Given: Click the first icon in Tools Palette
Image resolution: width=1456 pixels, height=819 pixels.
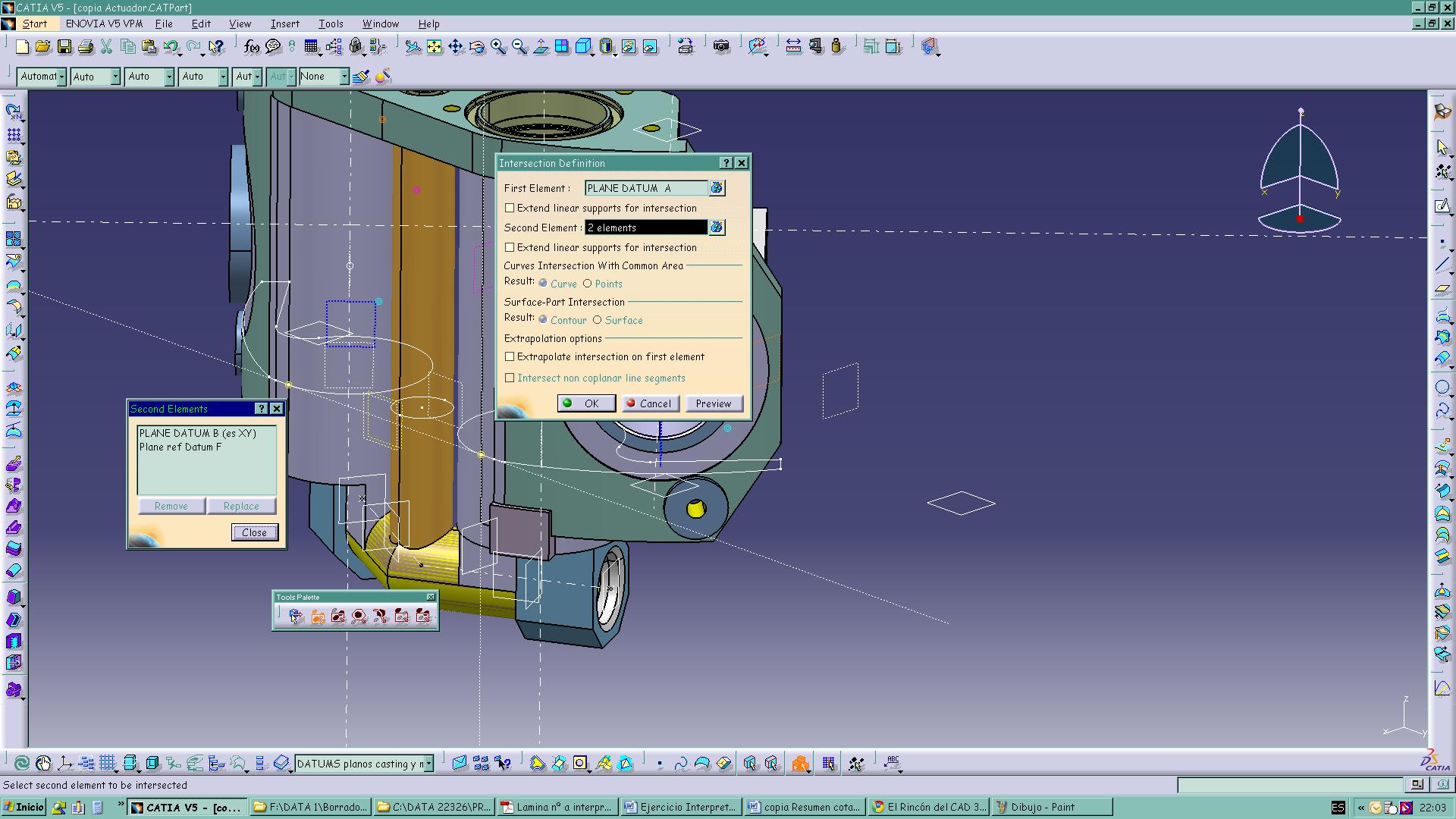Looking at the screenshot, I should point(296,617).
